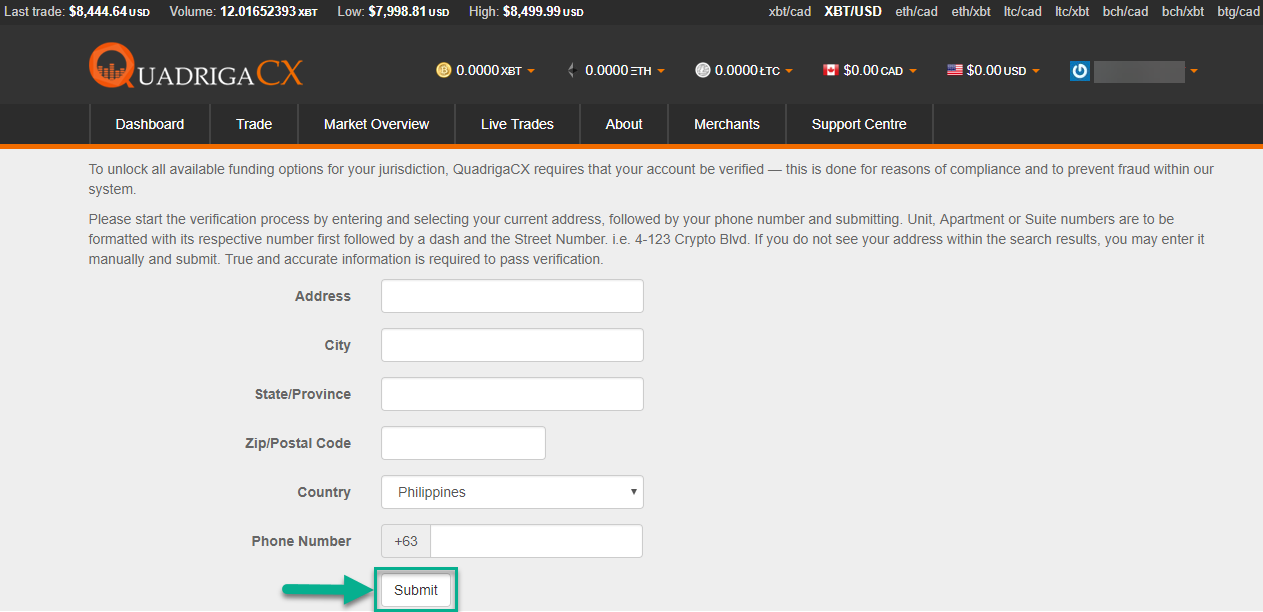Click the Country field label
Image resolution: width=1263 pixels, height=612 pixels.
pyautogui.click(x=324, y=492)
